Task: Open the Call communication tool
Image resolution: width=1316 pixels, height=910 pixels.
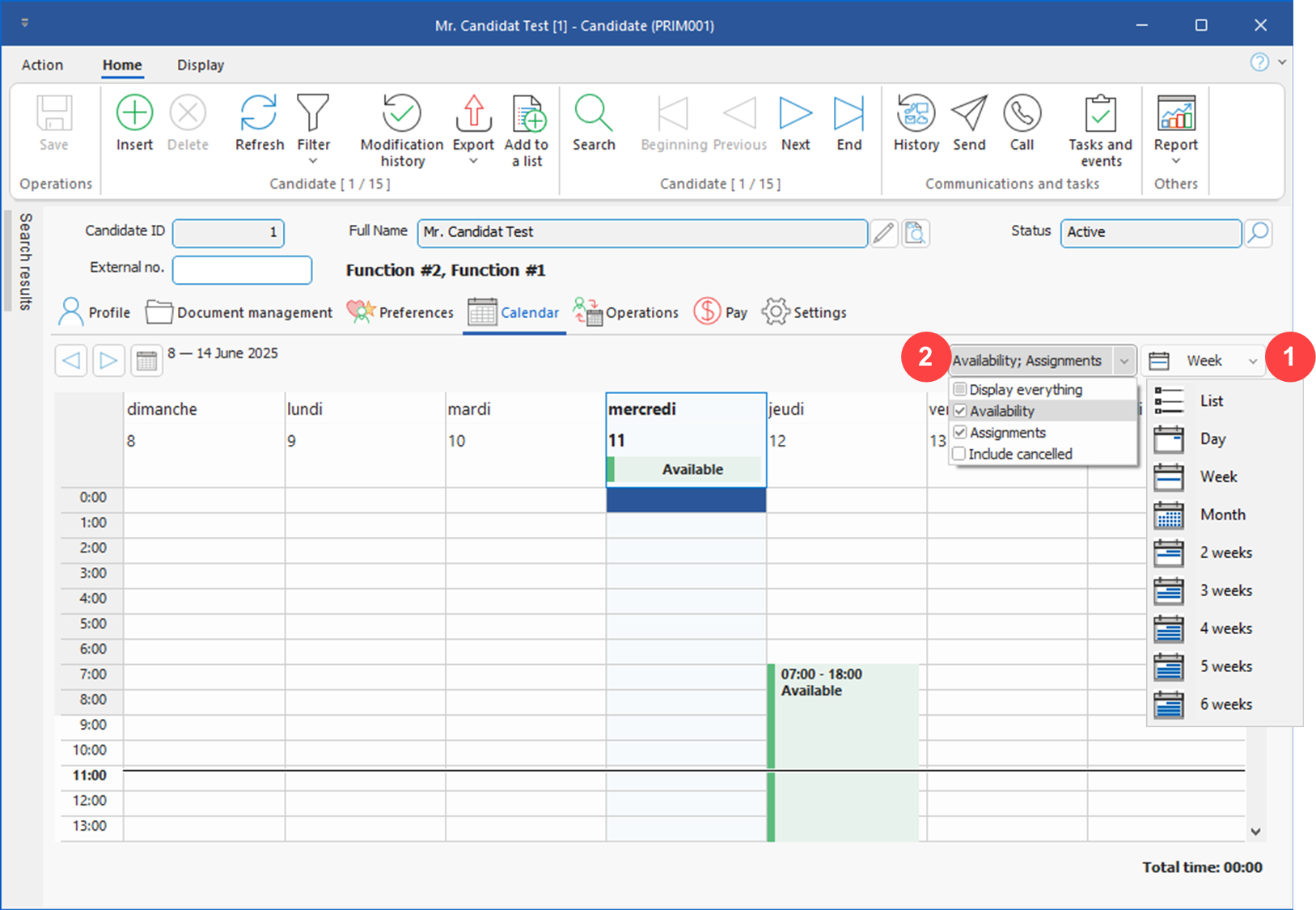Action: 1022,114
